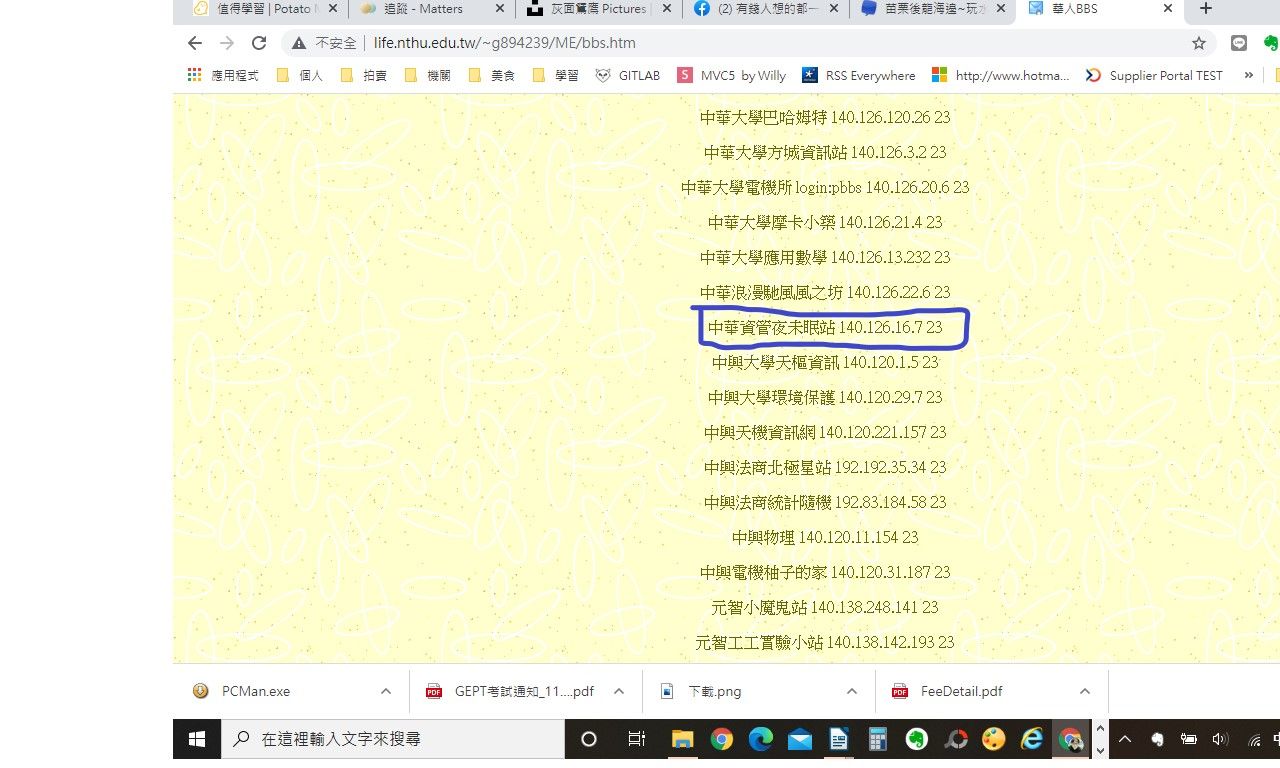Click 中華大學巴哈姆特 140.126.120.26 entry

(x=825, y=117)
